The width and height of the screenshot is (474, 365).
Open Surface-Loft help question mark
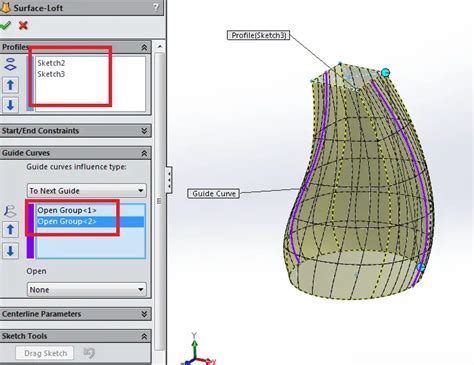pos(156,7)
